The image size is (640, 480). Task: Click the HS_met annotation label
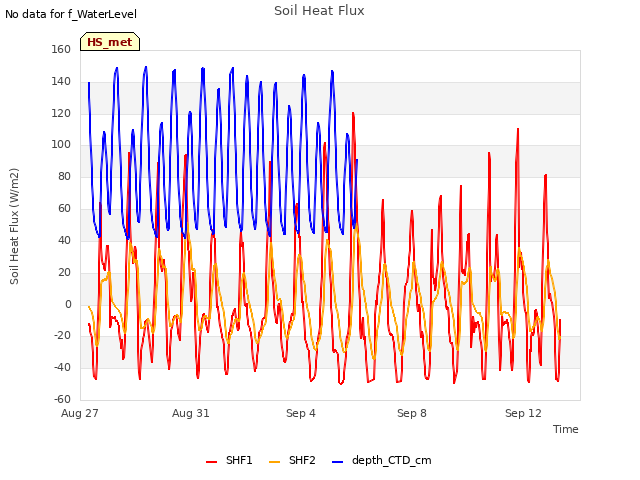coord(110,42)
